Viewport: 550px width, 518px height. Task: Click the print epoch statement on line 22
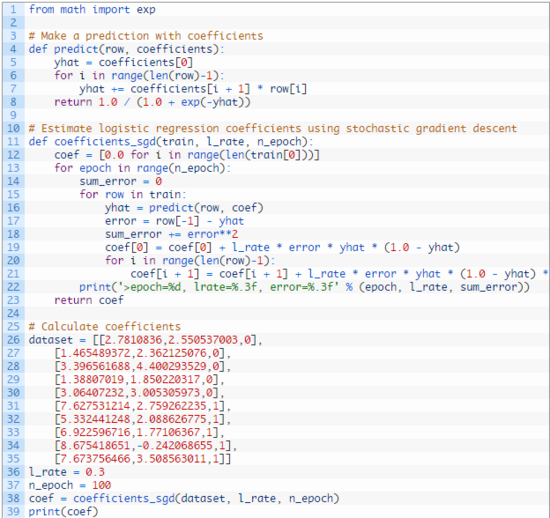click(x=304, y=287)
